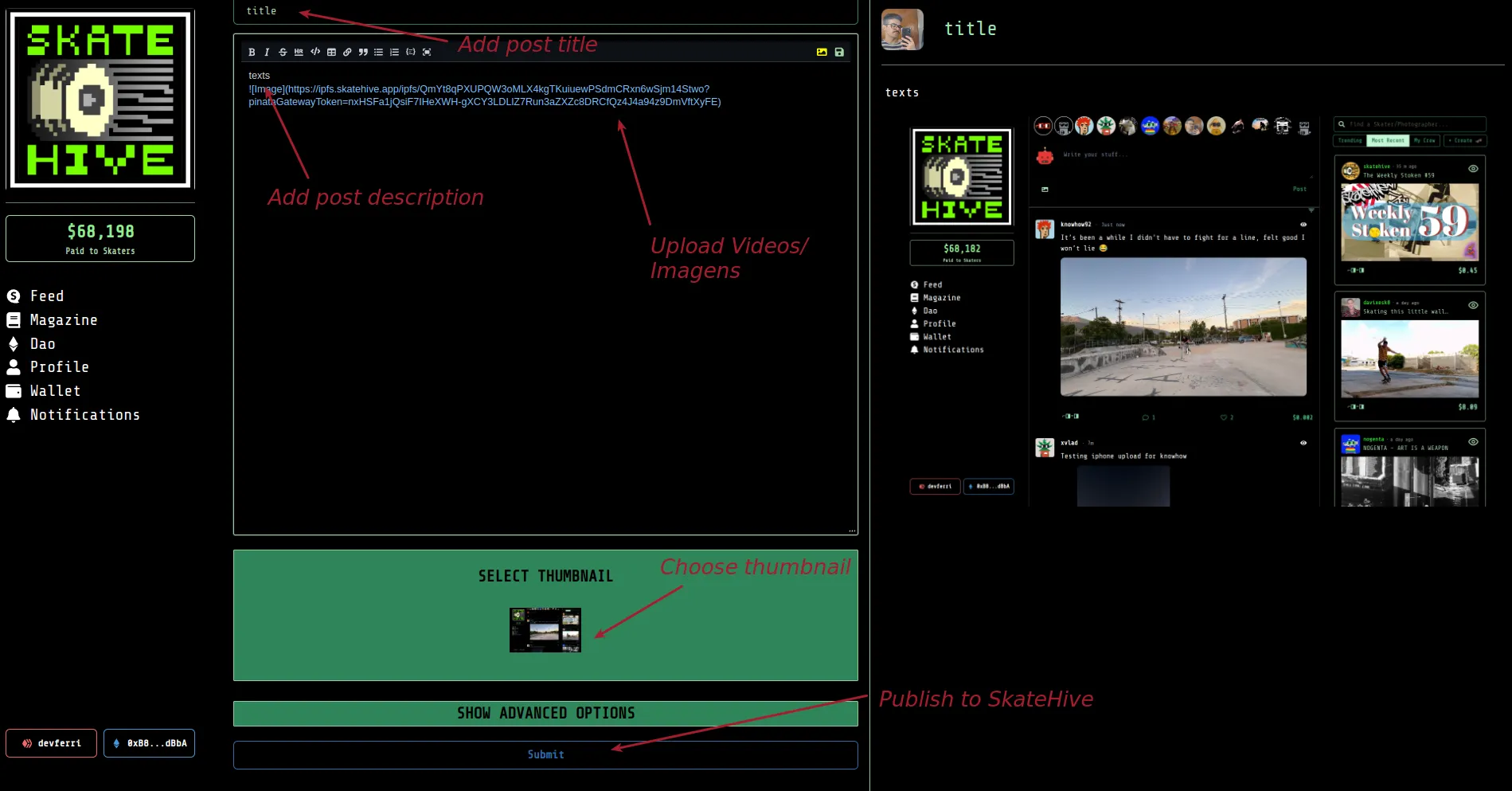Click the yellow upload image icon
This screenshot has width=1512, height=791.
click(822, 53)
